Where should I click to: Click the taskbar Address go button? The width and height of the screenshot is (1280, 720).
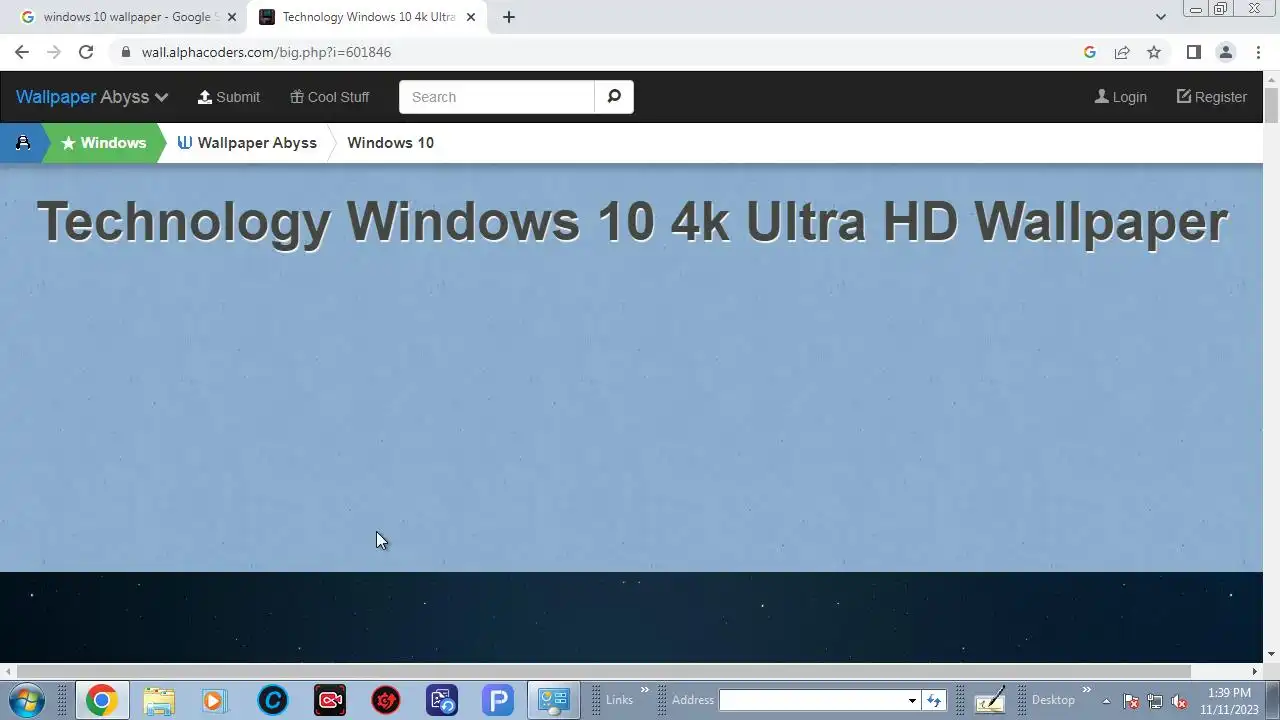(x=934, y=700)
